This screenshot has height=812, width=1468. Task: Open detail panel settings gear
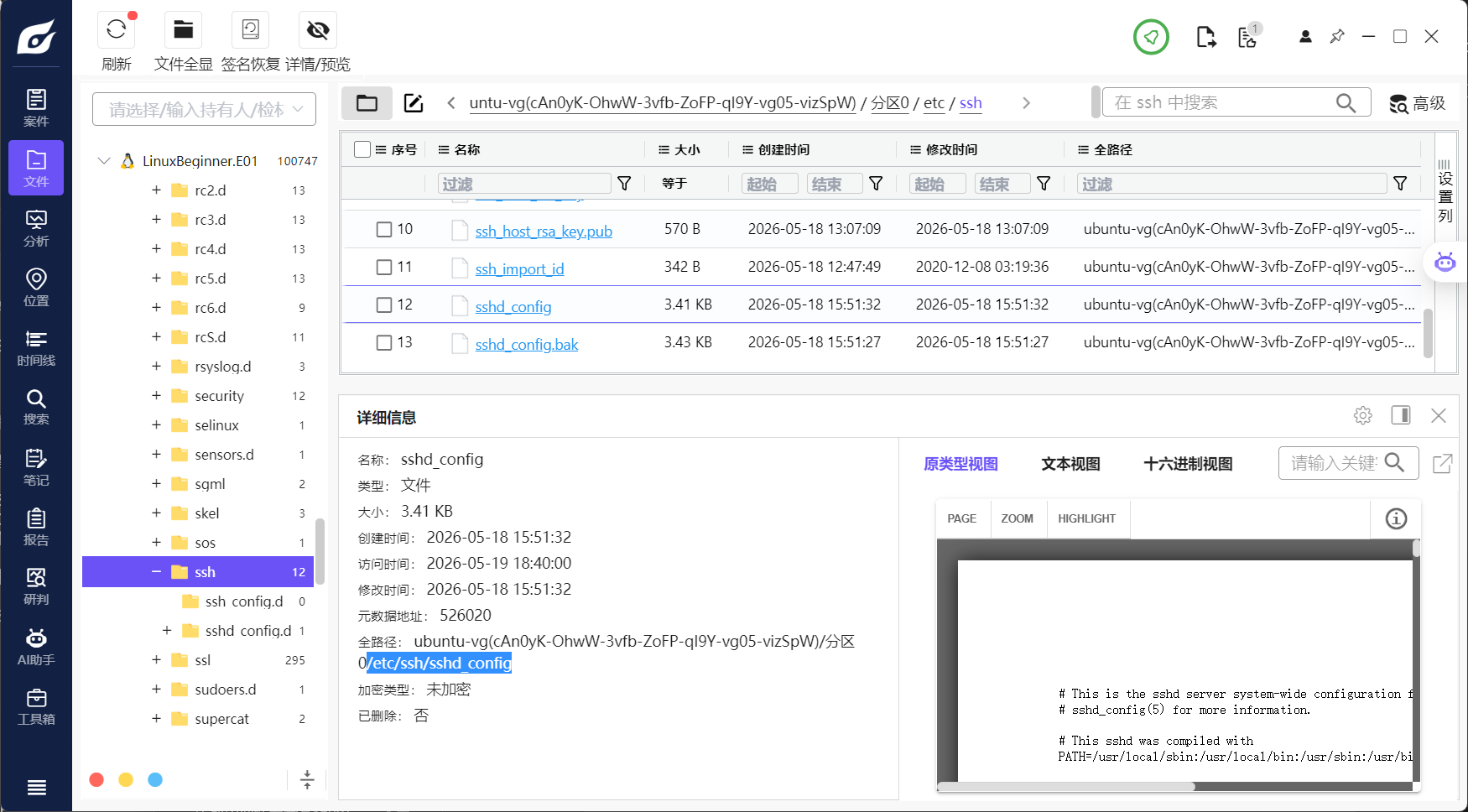[1363, 415]
